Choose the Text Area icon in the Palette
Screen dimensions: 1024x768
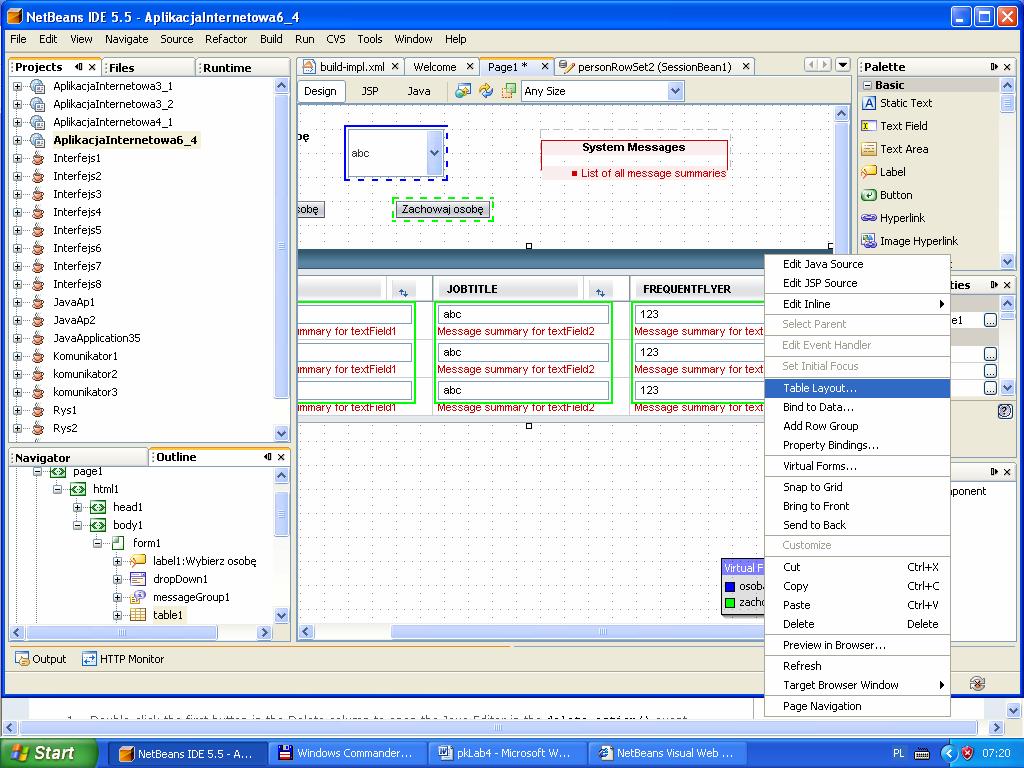coord(869,149)
